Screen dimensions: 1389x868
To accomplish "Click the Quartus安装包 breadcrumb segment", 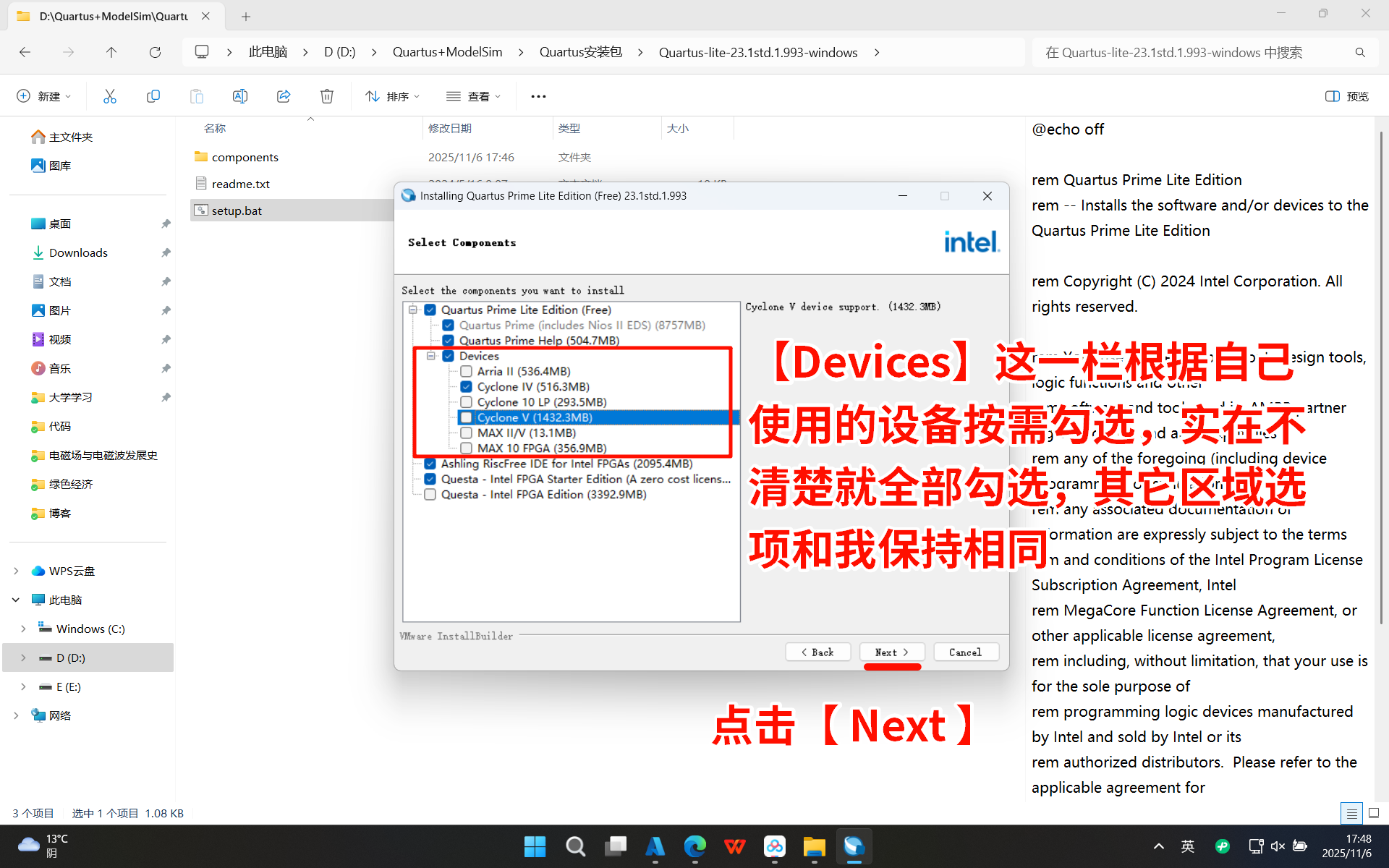I will tap(581, 52).
